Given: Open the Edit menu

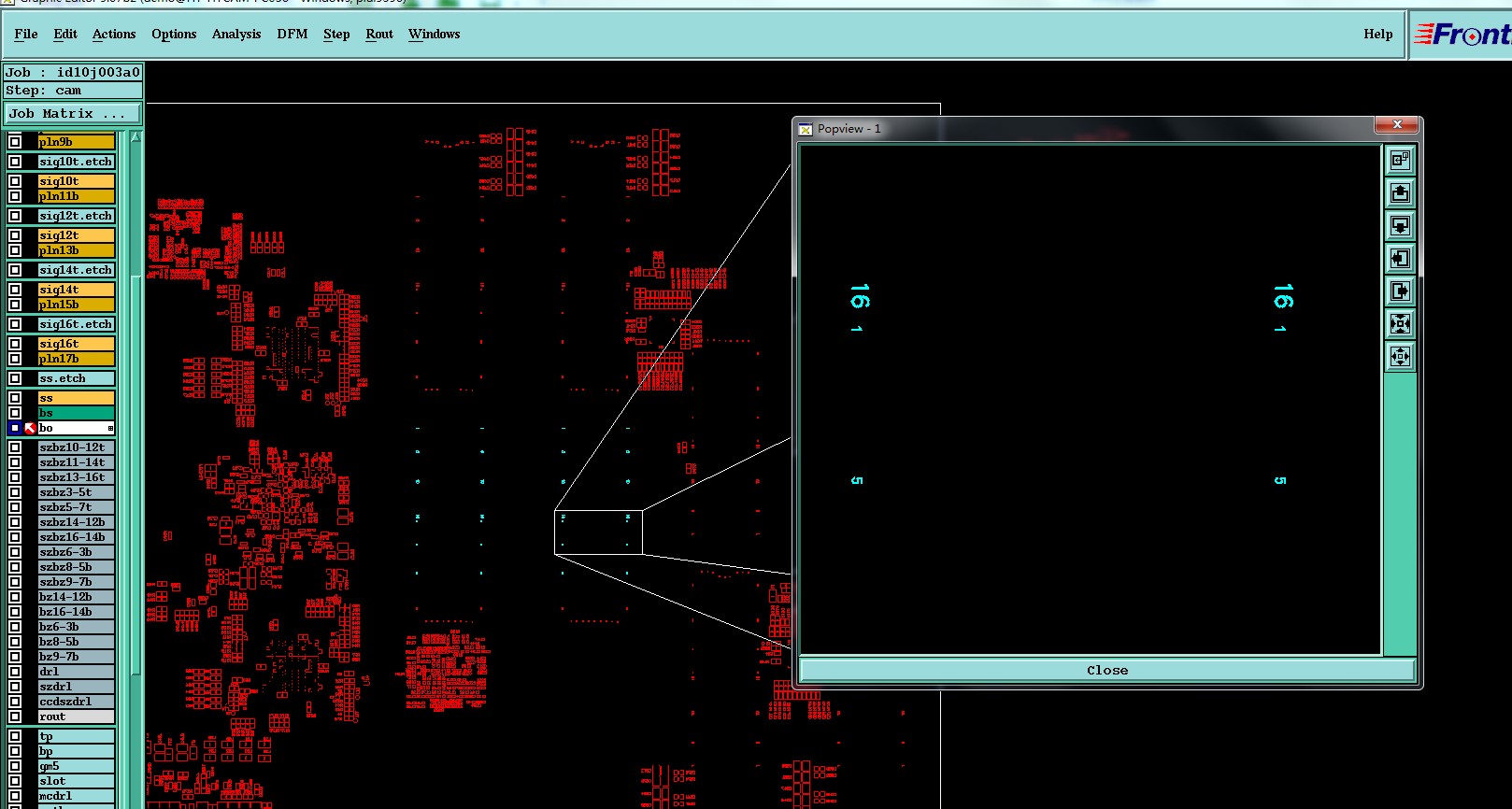Looking at the screenshot, I should click(65, 35).
